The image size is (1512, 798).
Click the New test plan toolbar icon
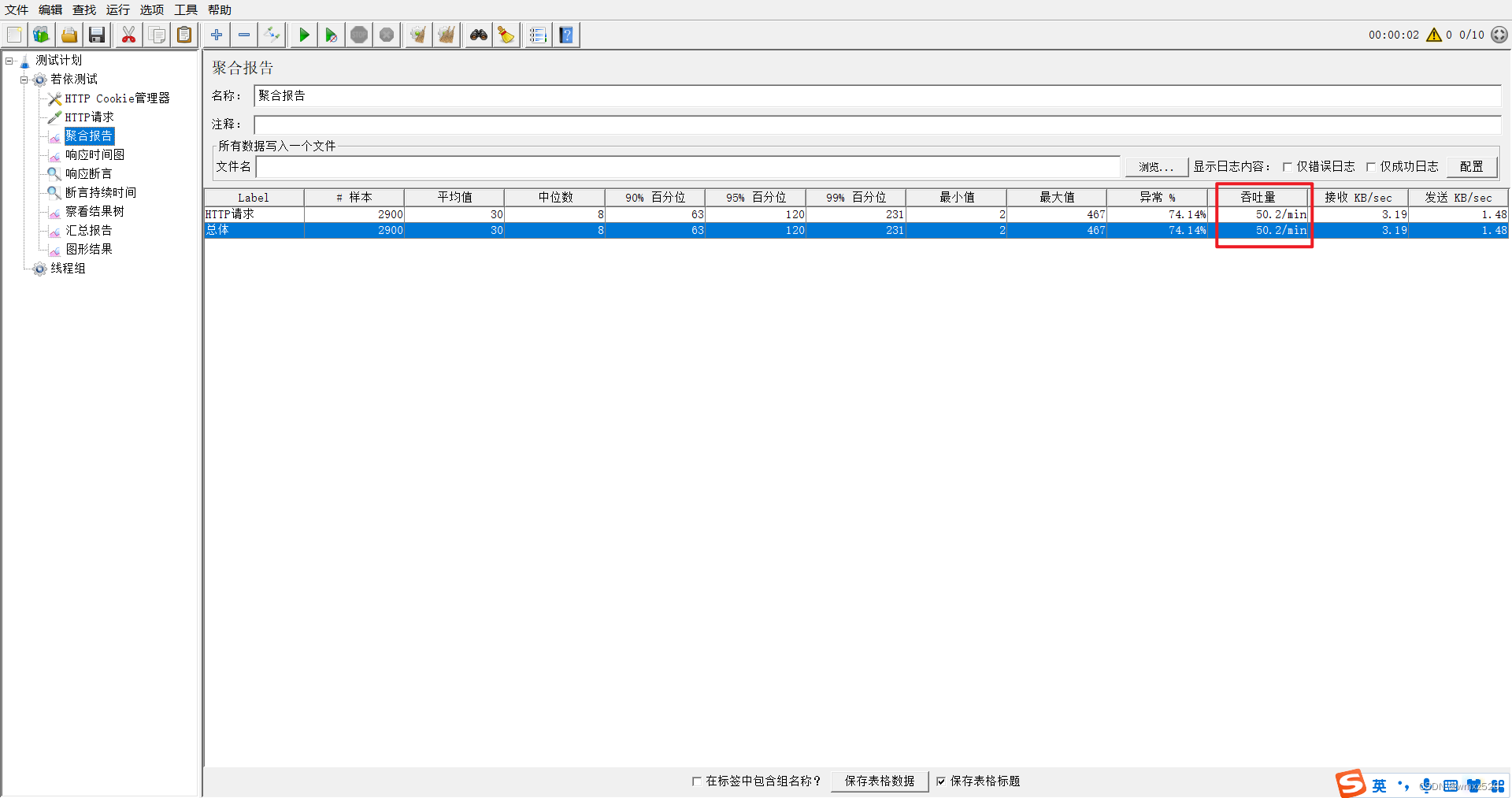click(x=14, y=35)
